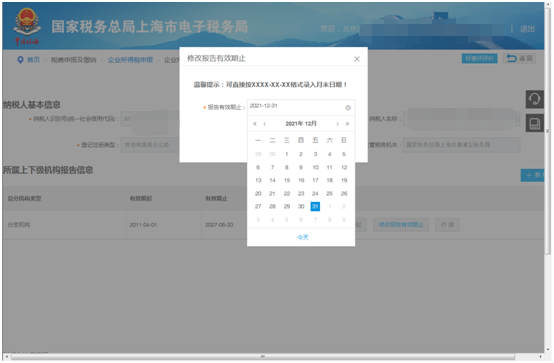Select December 15 in the calendar
The height and width of the screenshot is (363, 554).
click(287, 180)
